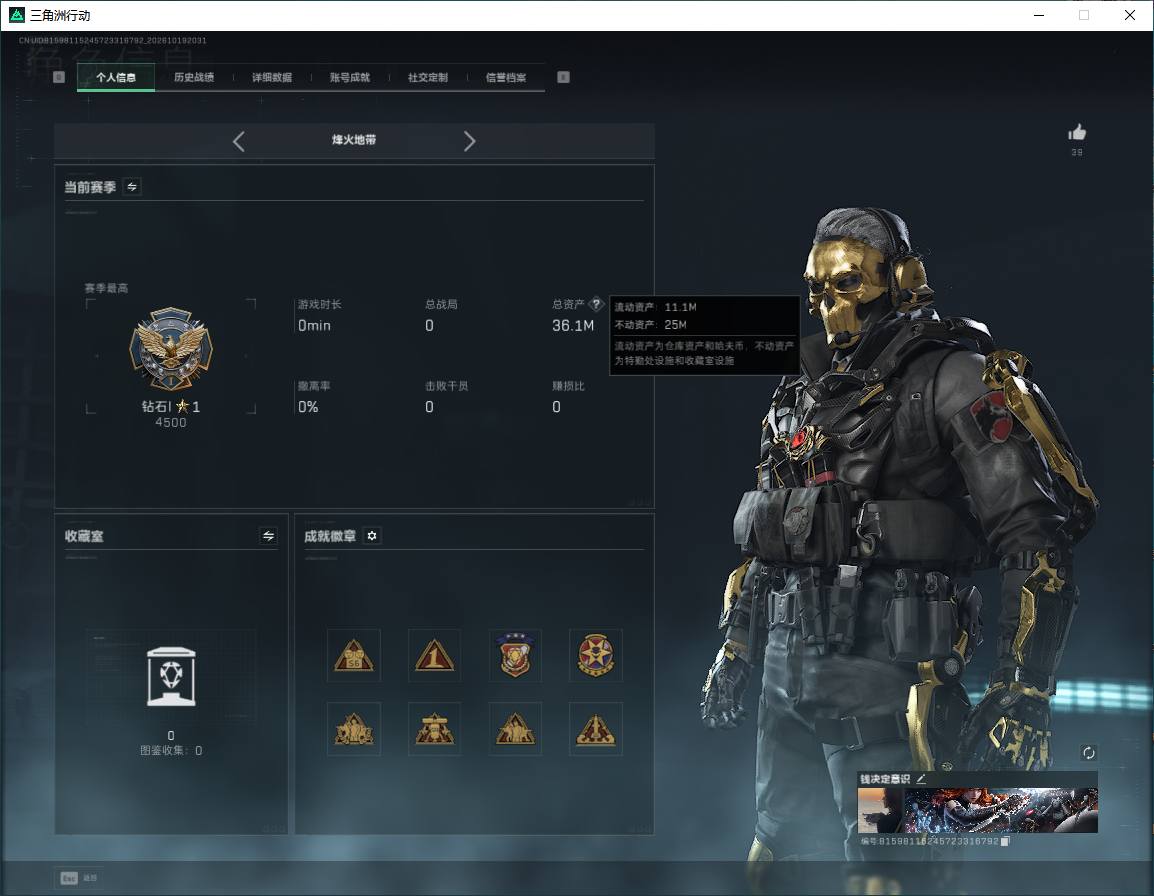This screenshot has width=1154, height=896.
Task: Edit the 钱决定意识 signature with pencil icon
Action: 921,778
